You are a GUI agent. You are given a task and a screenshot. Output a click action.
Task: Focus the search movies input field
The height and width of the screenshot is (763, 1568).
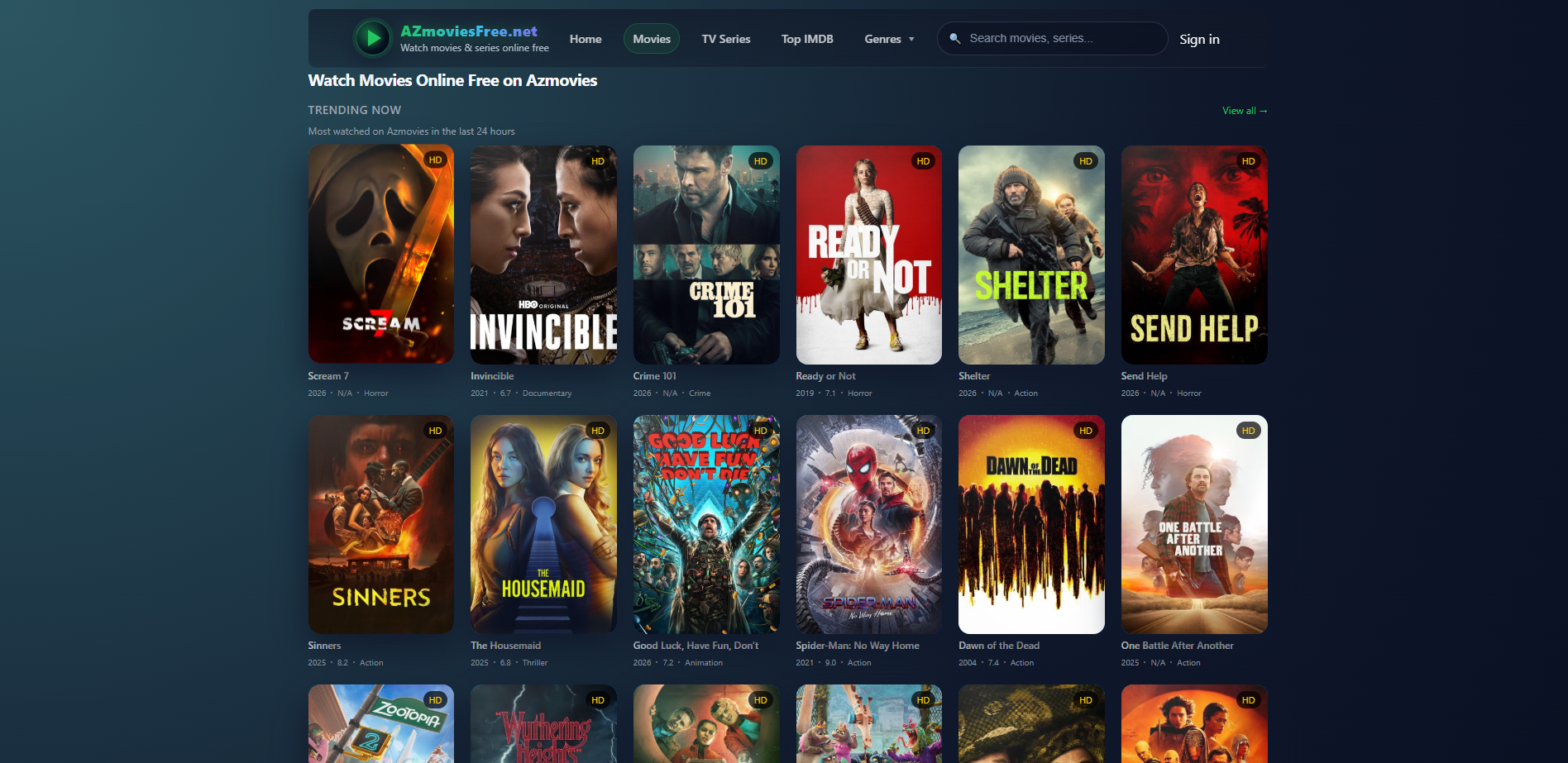[1059, 39]
